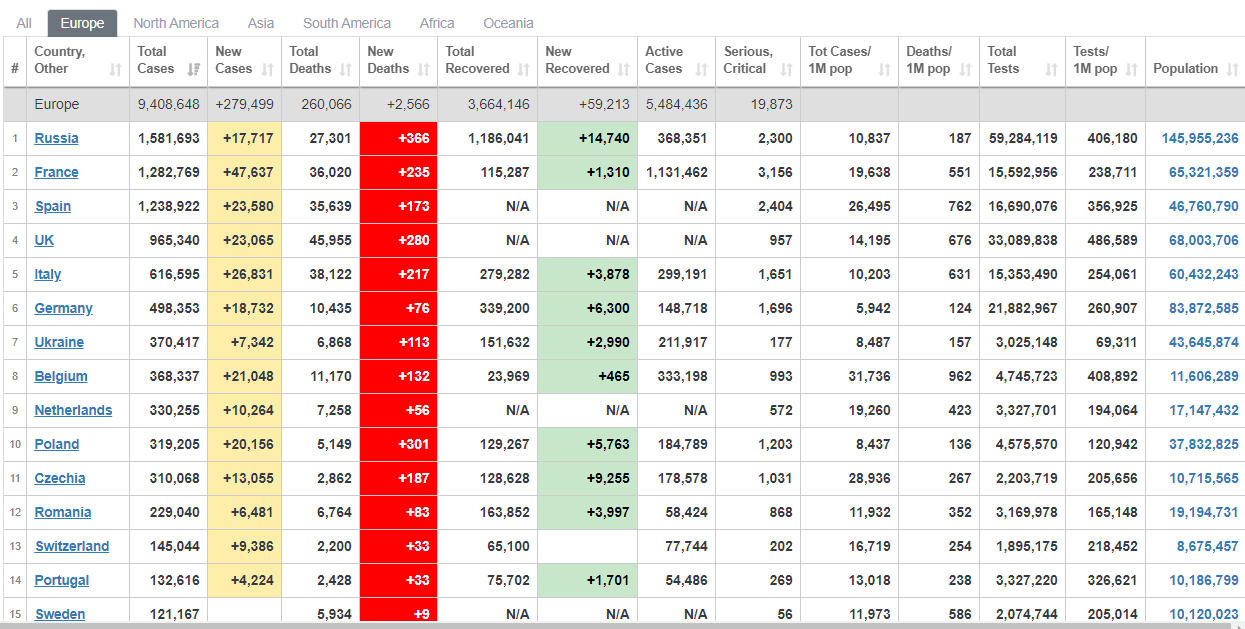Open the North America tab
Screen dimensions: 1245x629
pyautogui.click(x=176, y=23)
